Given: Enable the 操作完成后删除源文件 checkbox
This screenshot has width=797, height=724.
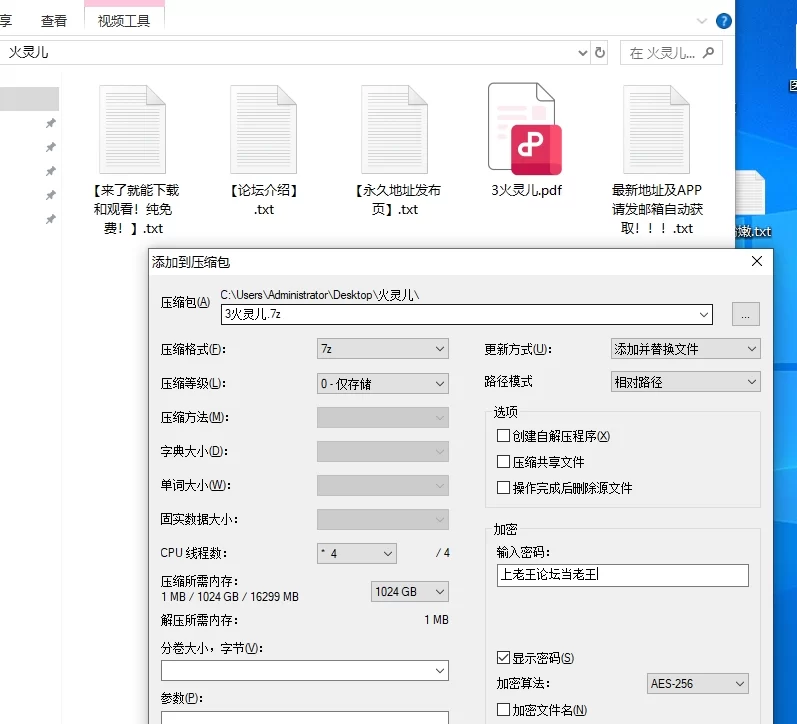Looking at the screenshot, I should click(x=503, y=488).
